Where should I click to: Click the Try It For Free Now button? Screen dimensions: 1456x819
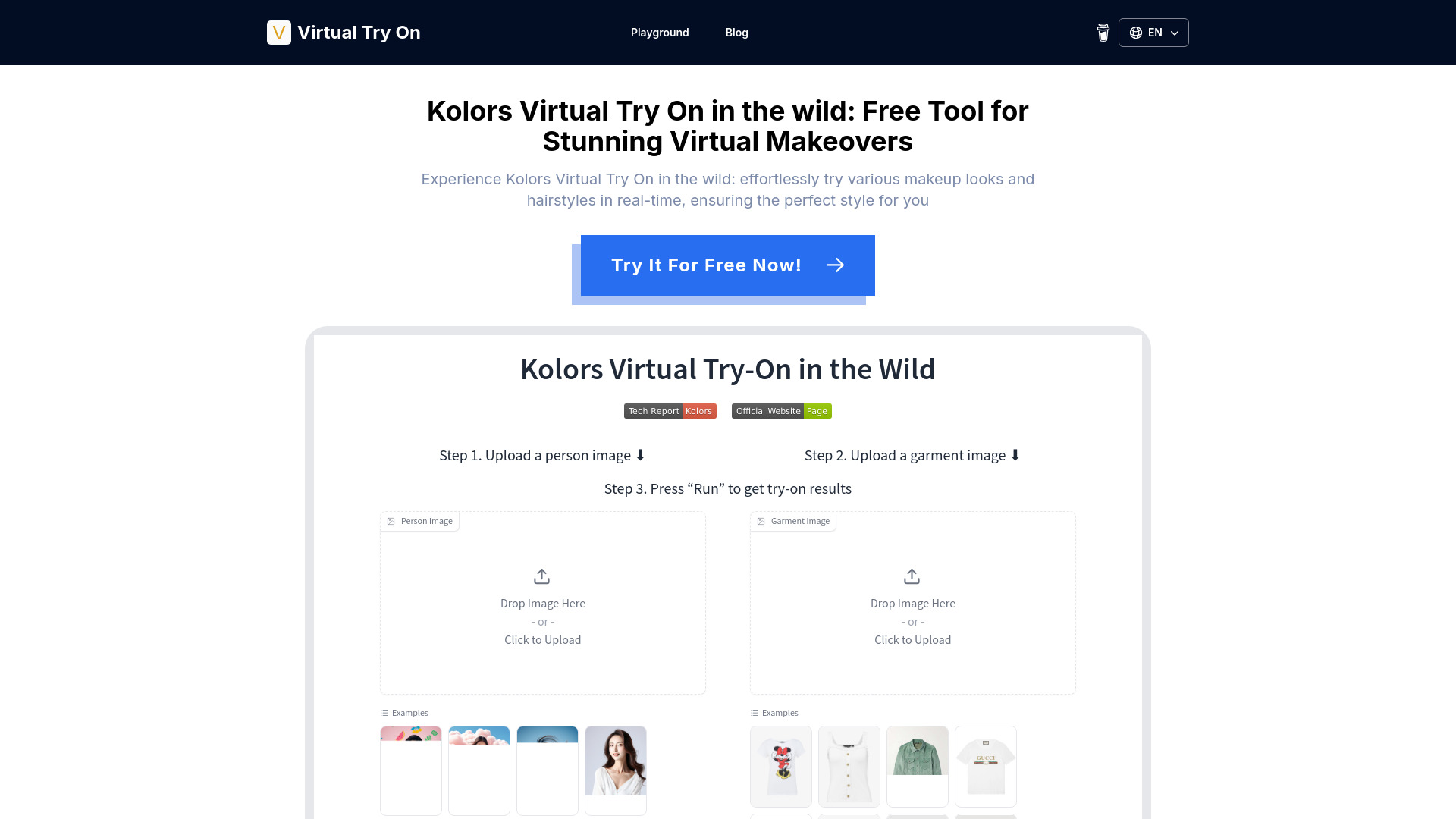coord(728,265)
